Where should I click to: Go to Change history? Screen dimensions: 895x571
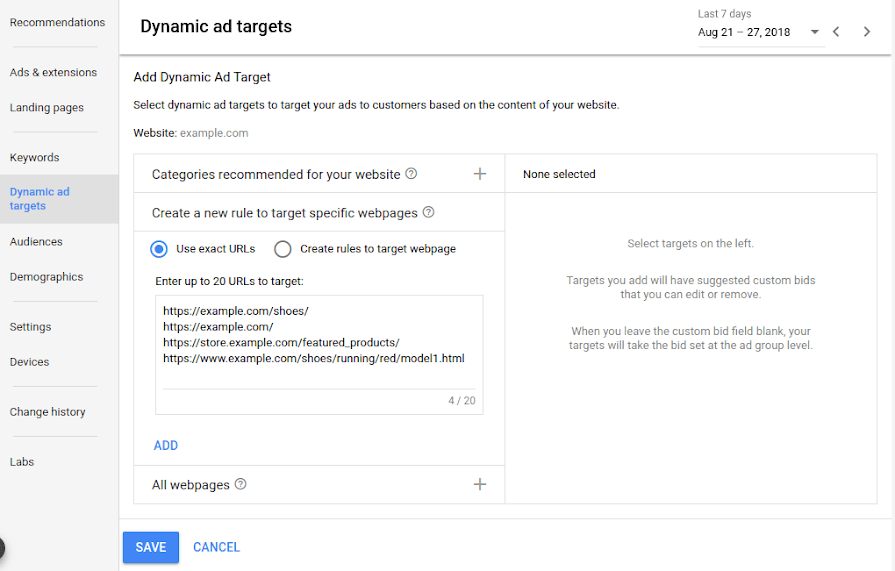click(47, 411)
